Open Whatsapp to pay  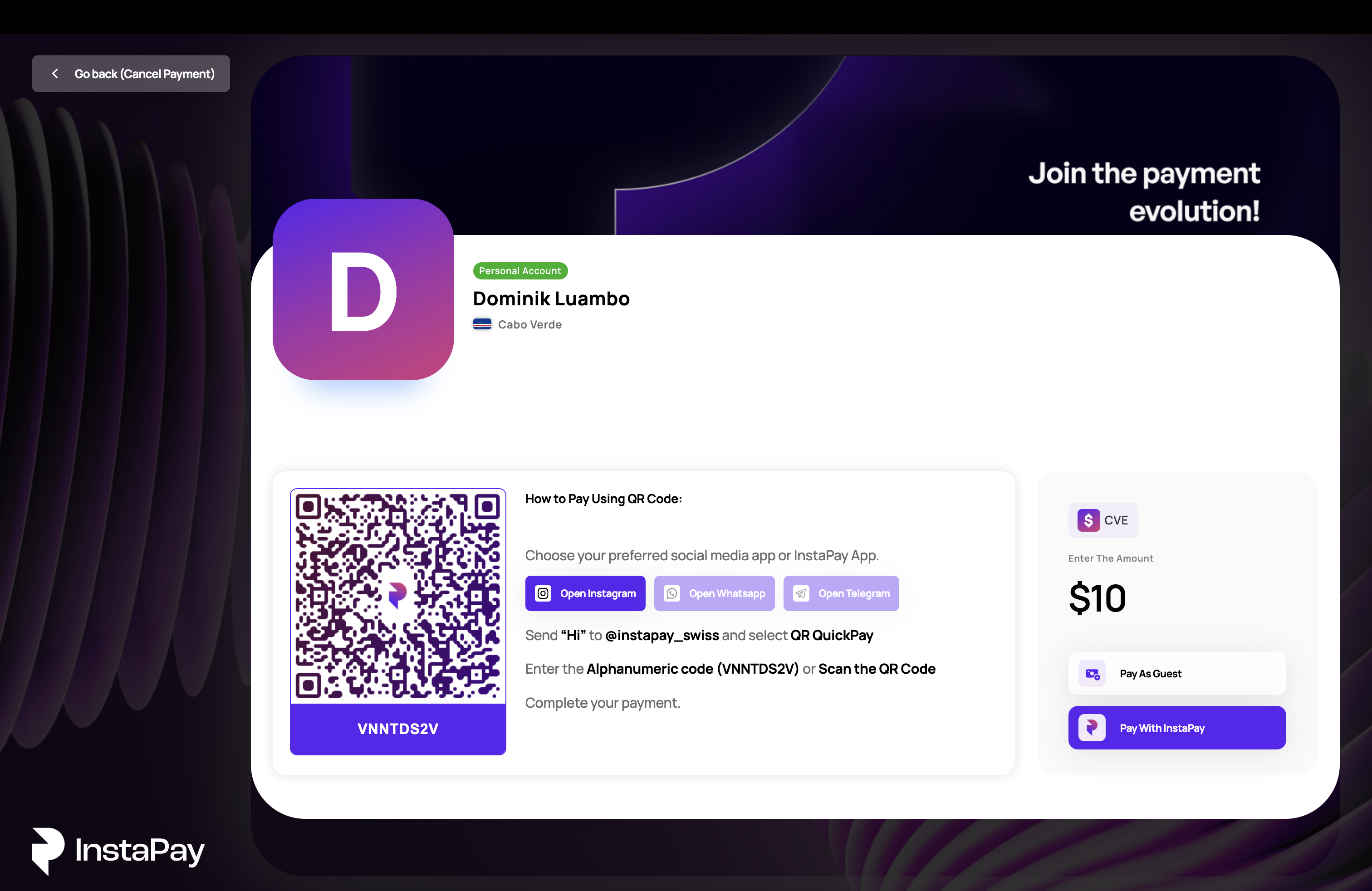(714, 593)
